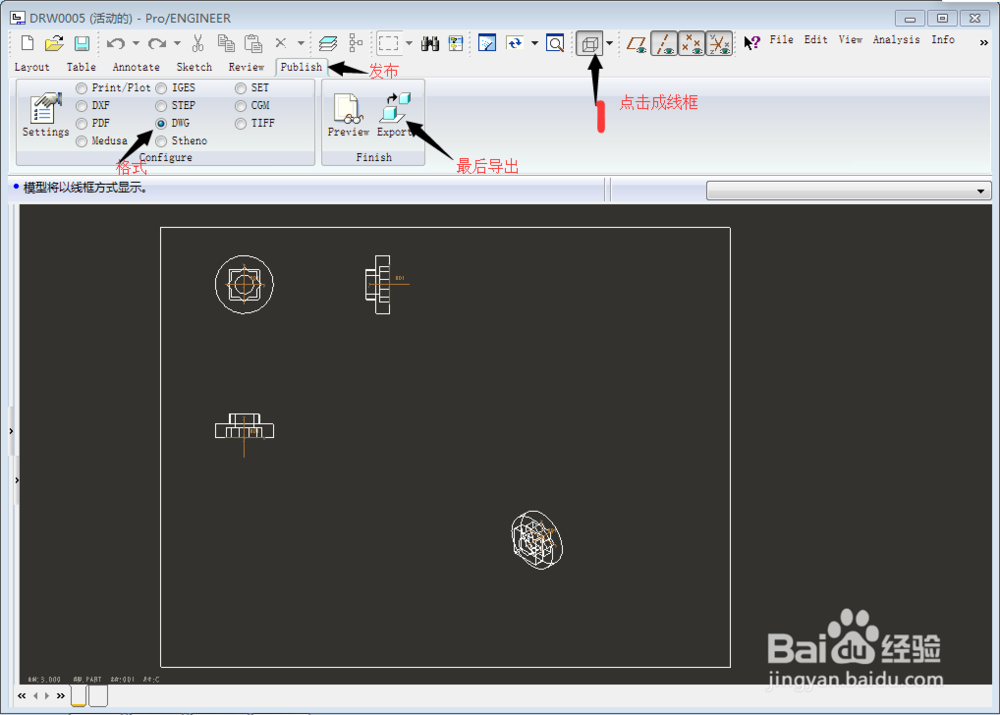Screen dimensions: 1000x715
Task: Toggle datum axes display
Action: (664, 43)
